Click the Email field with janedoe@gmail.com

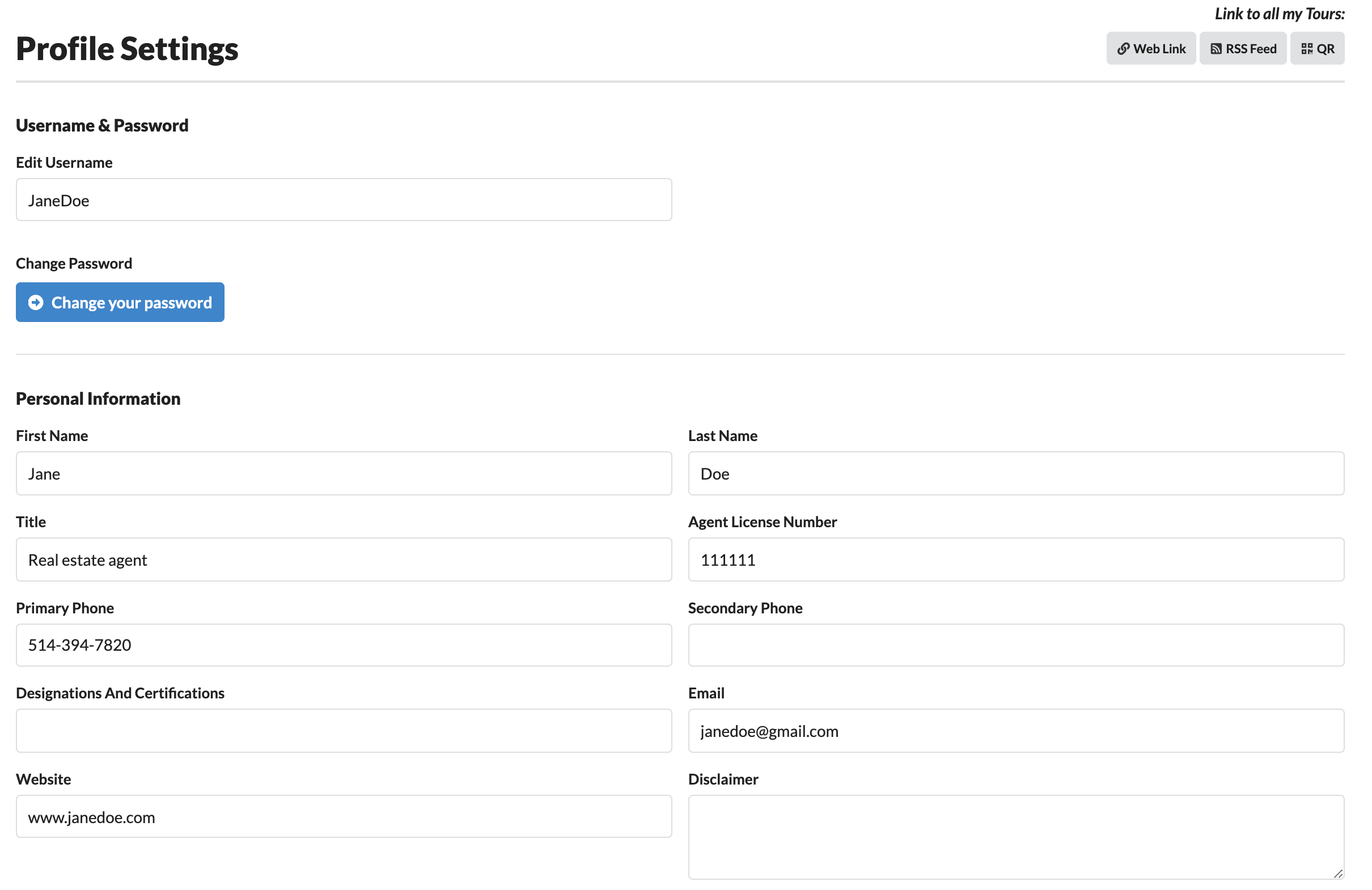tap(1016, 731)
